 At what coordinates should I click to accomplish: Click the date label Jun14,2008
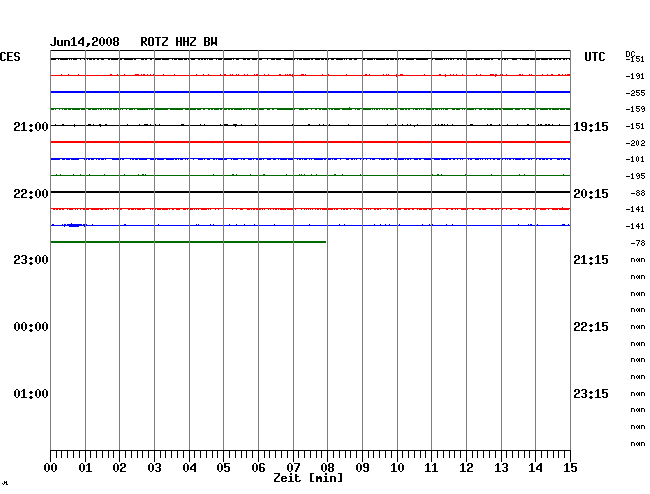click(85, 42)
